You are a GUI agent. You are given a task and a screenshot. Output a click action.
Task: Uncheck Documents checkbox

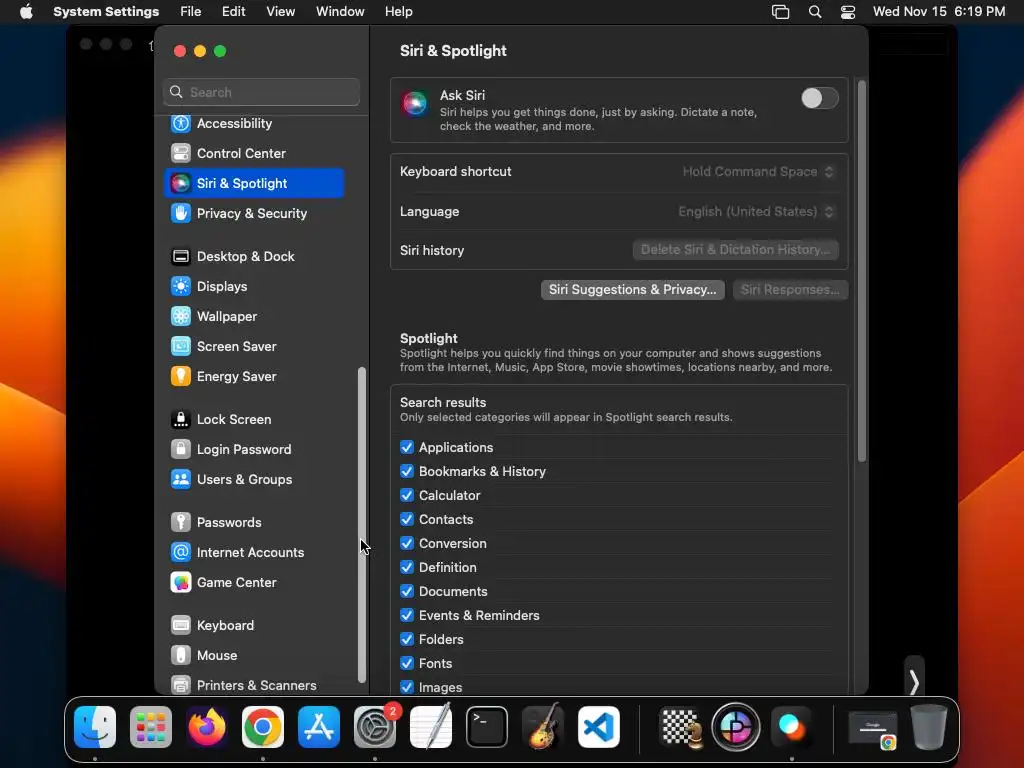407,591
